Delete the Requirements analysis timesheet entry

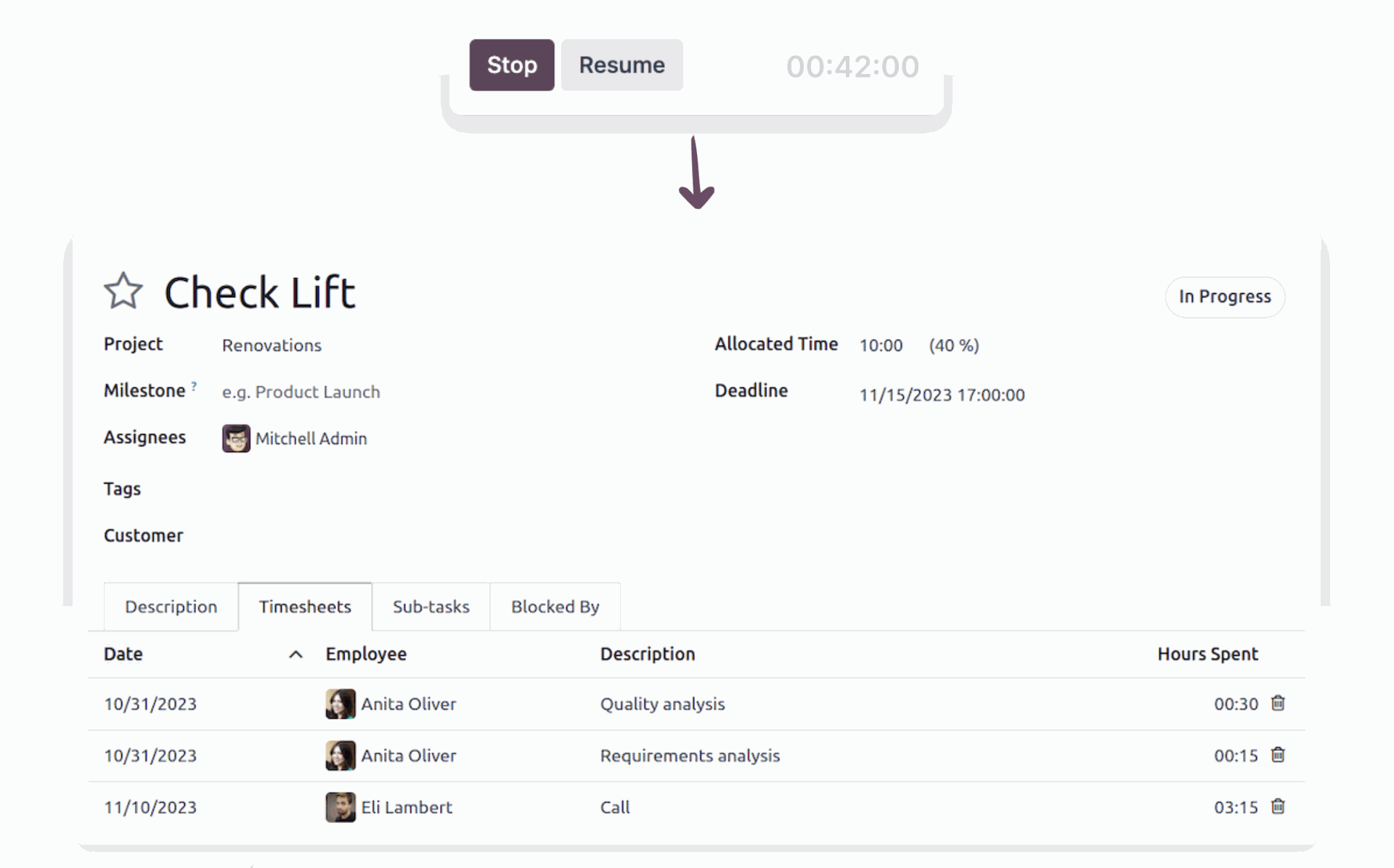coord(1278,755)
